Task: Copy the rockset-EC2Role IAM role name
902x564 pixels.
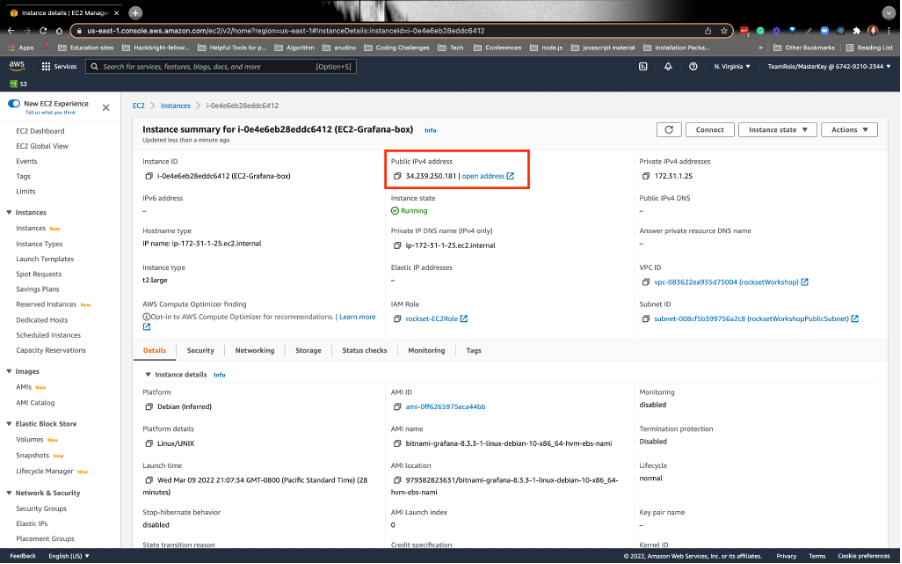Action: pos(397,319)
